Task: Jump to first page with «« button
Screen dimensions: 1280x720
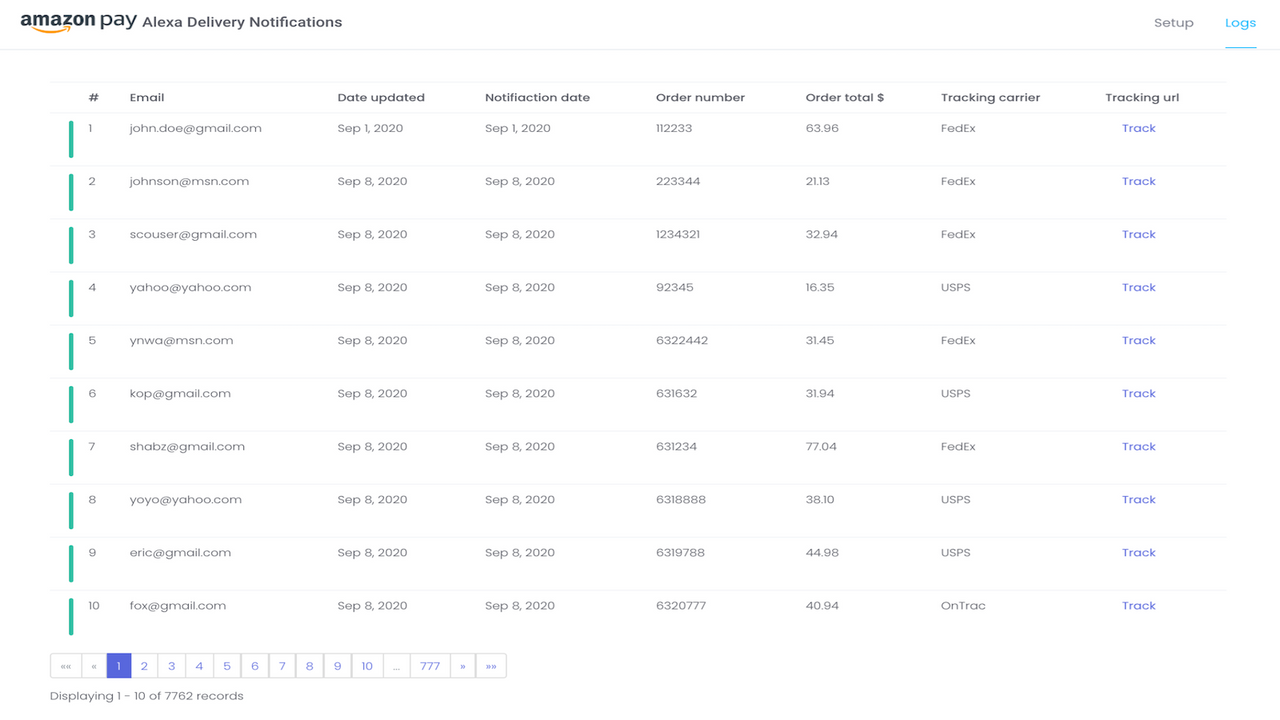Action: (x=65, y=666)
